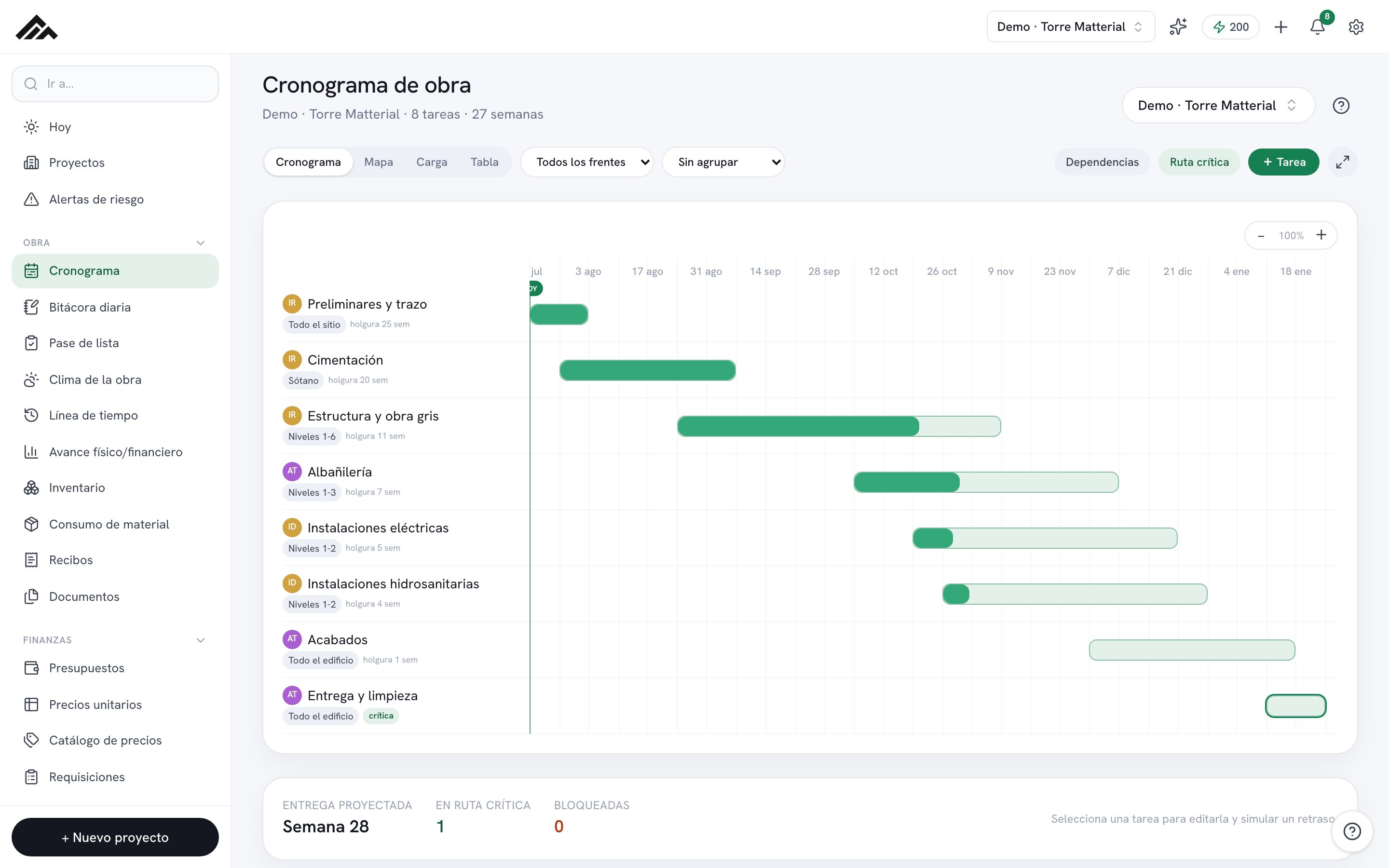Expand chart to fullscreen
1389x868 pixels.
tap(1343, 162)
